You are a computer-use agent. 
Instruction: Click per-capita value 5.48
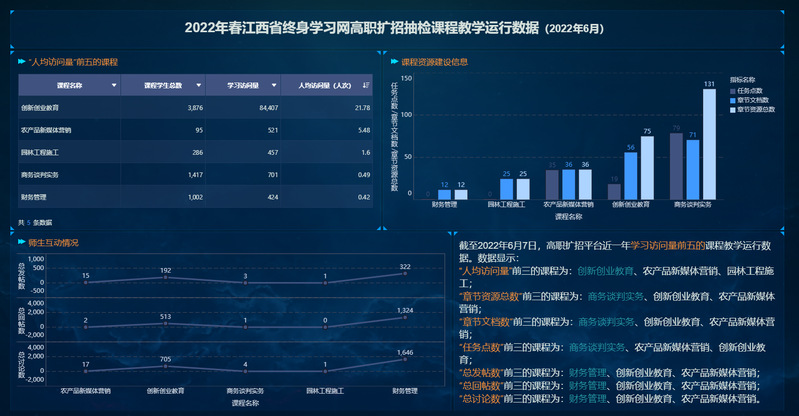(x=364, y=130)
